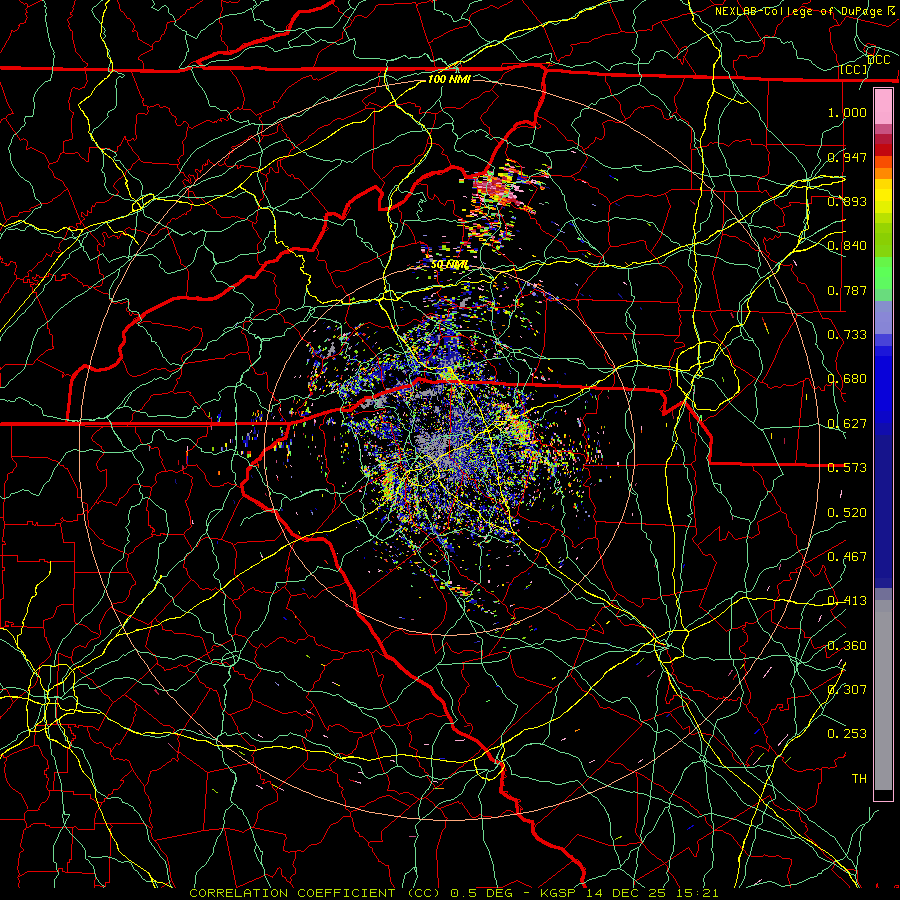The width and height of the screenshot is (900, 900).
Task: Click the 0.947 scale value
Action: [847, 157]
